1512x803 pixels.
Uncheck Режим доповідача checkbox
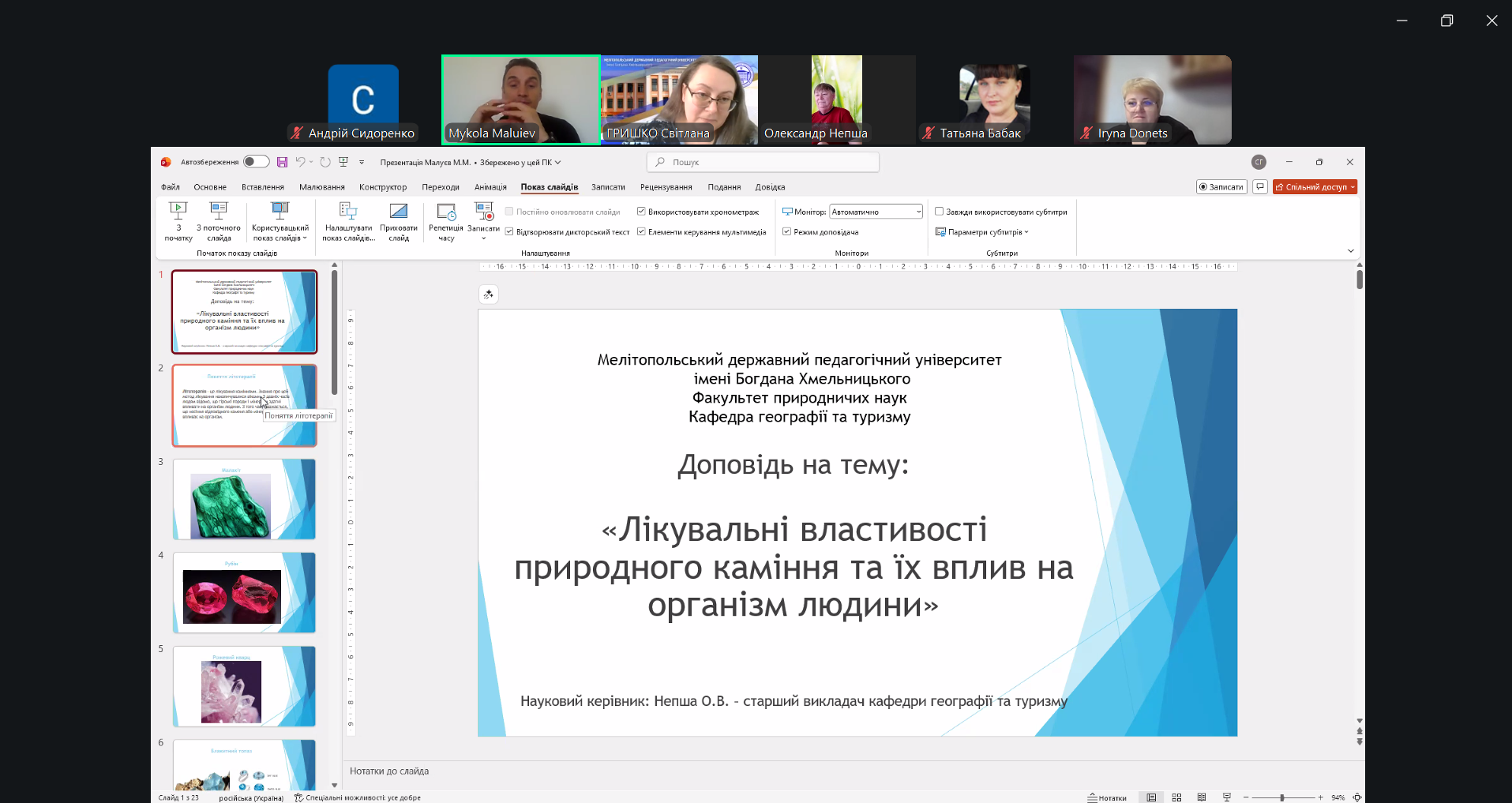(786, 232)
